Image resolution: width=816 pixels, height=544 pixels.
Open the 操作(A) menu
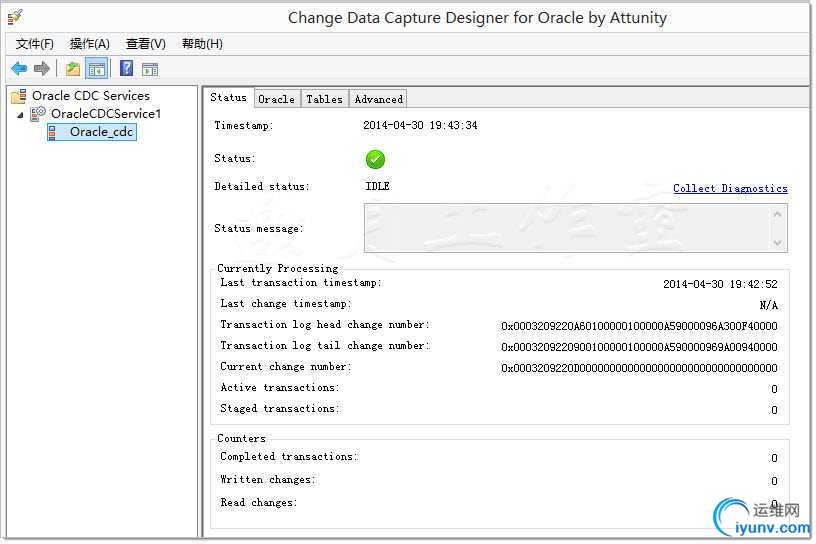coord(90,44)
